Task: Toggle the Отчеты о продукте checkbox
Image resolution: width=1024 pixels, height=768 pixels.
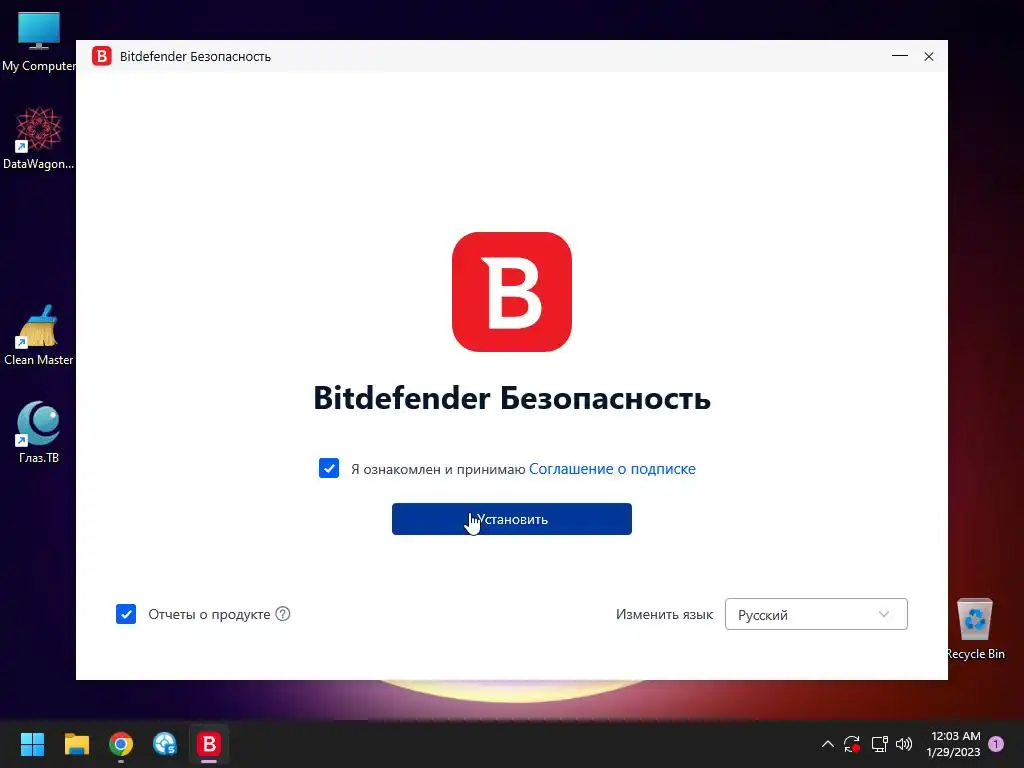Action: 126,614
